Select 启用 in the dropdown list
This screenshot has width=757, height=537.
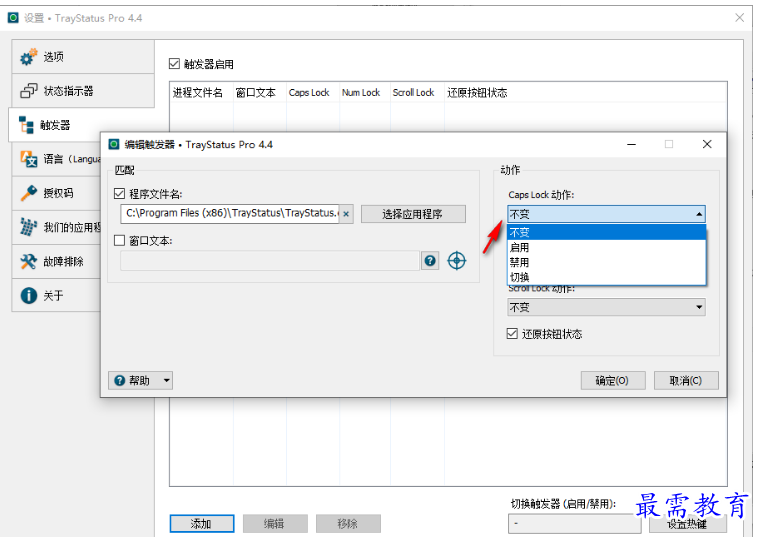[607, 247]
